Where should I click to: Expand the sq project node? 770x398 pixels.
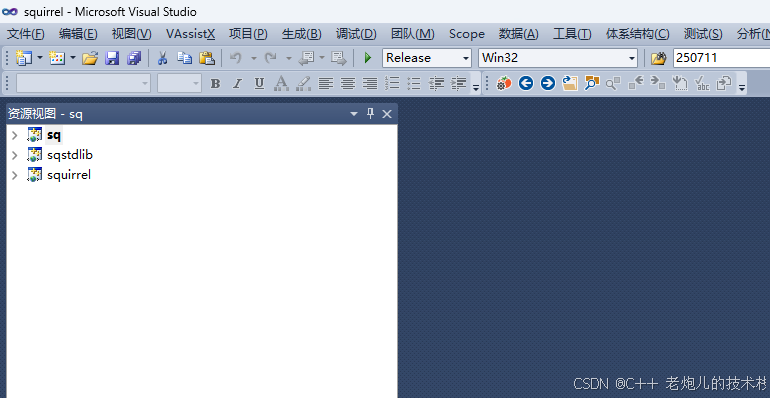coord(15,135)
